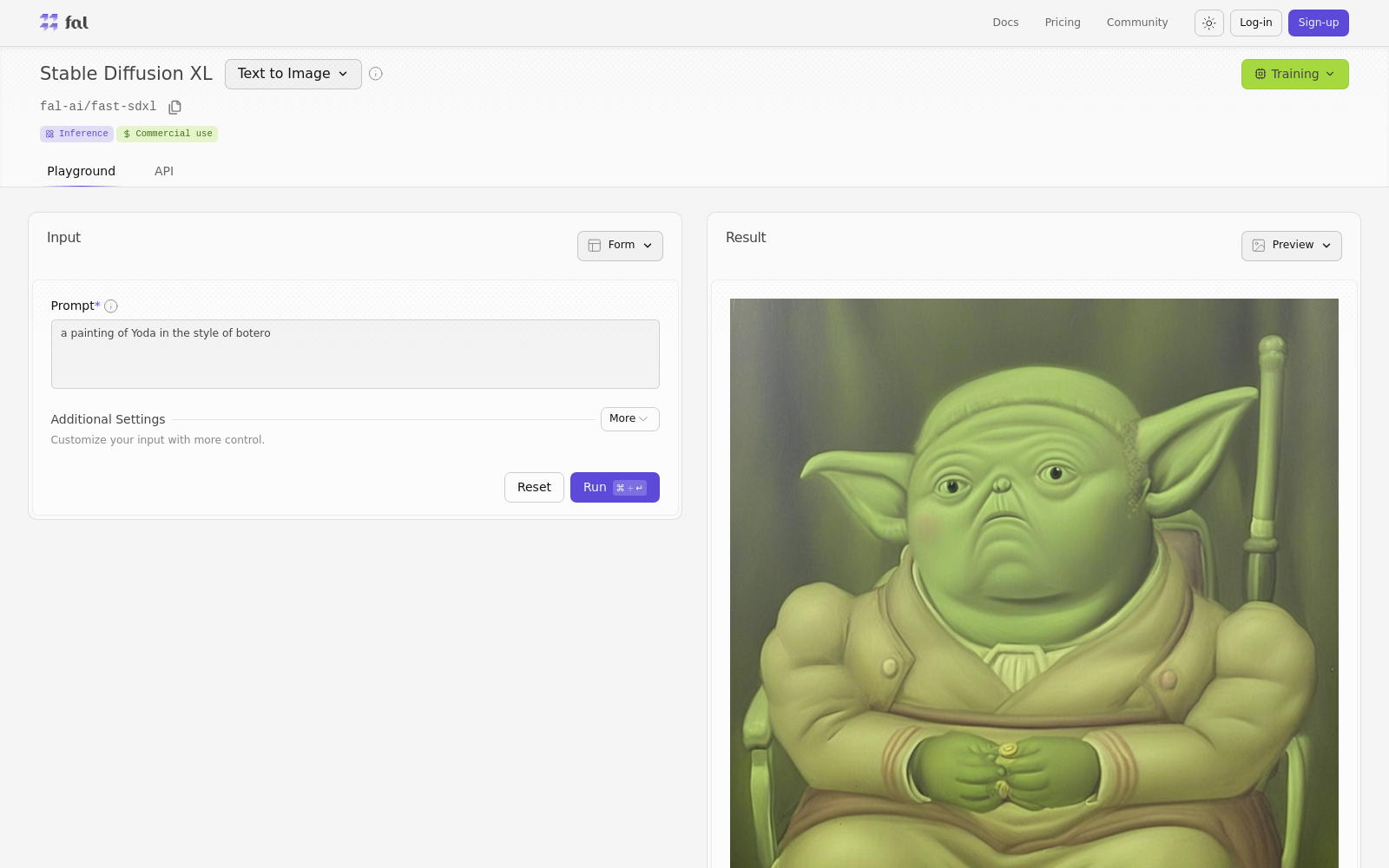Click the Stable Diffusion XL title
Viewport: 1389px width, 868px height.
pos(126,74)
